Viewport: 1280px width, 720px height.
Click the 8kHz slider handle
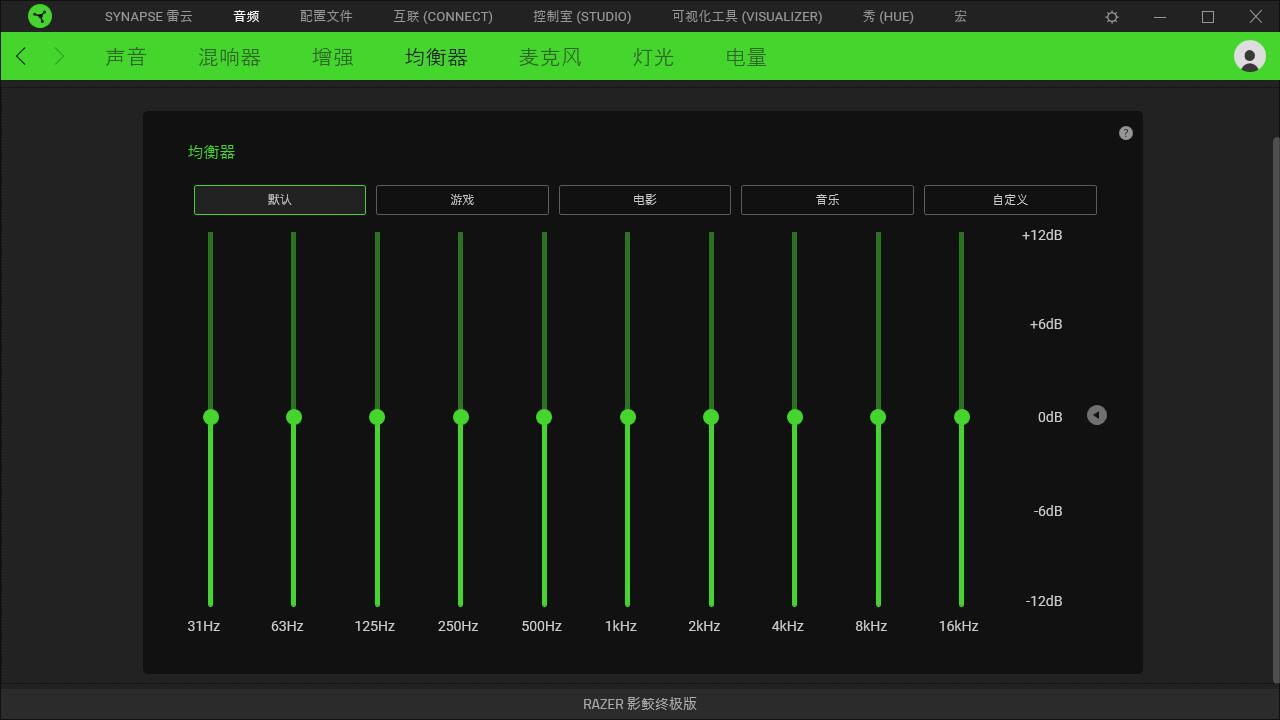[878, 417]
